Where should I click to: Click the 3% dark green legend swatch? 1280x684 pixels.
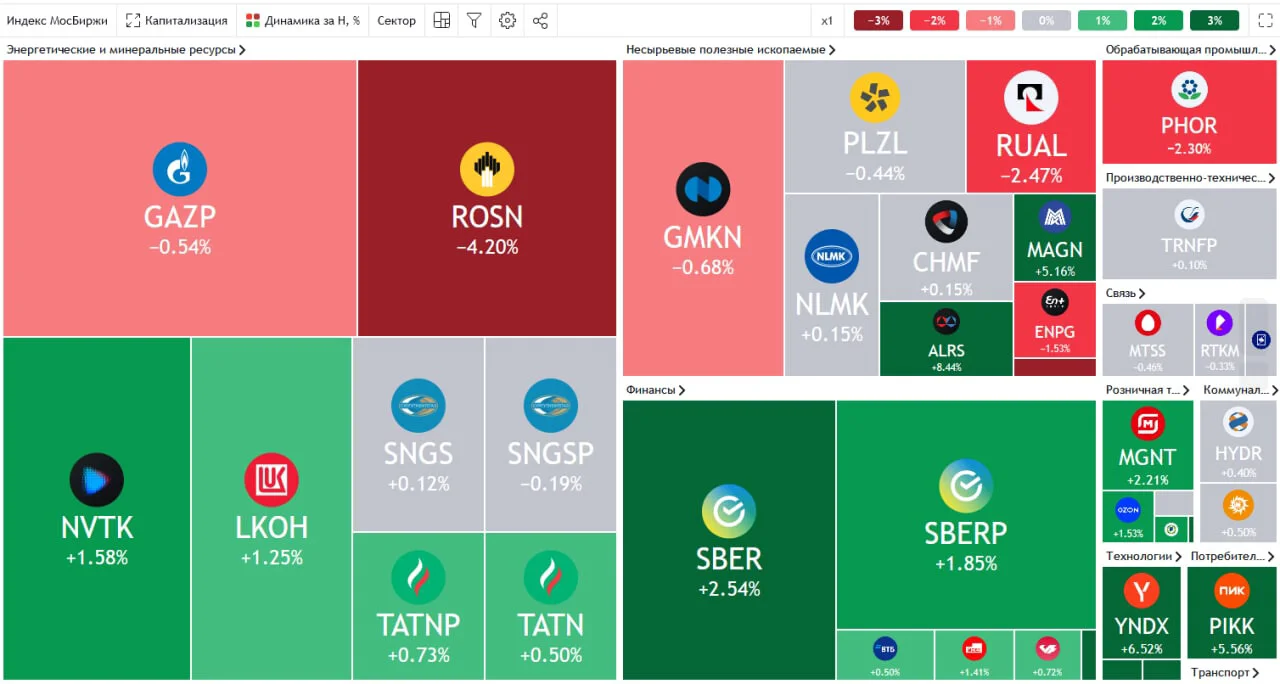click(x=1214, y=20)
